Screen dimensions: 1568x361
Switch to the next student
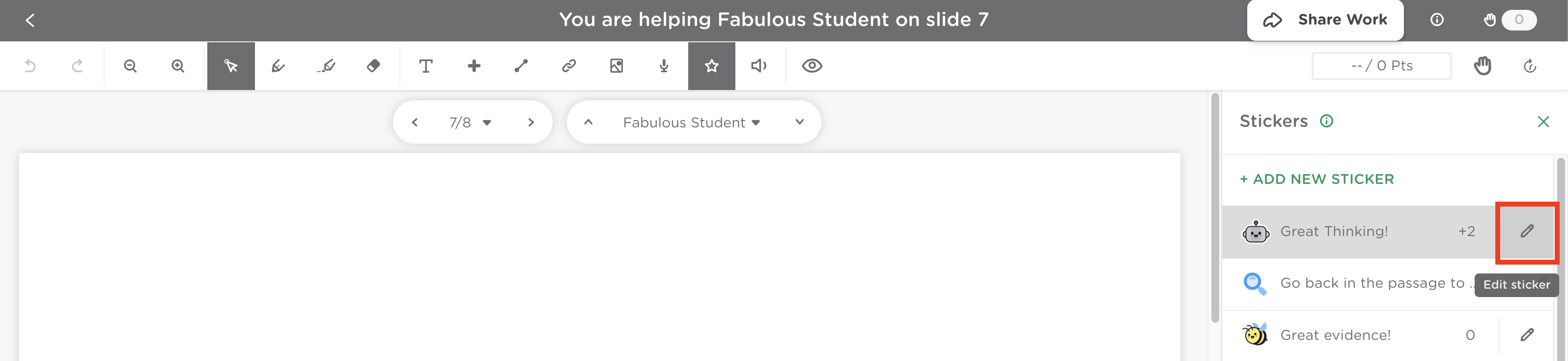(800, 122)
